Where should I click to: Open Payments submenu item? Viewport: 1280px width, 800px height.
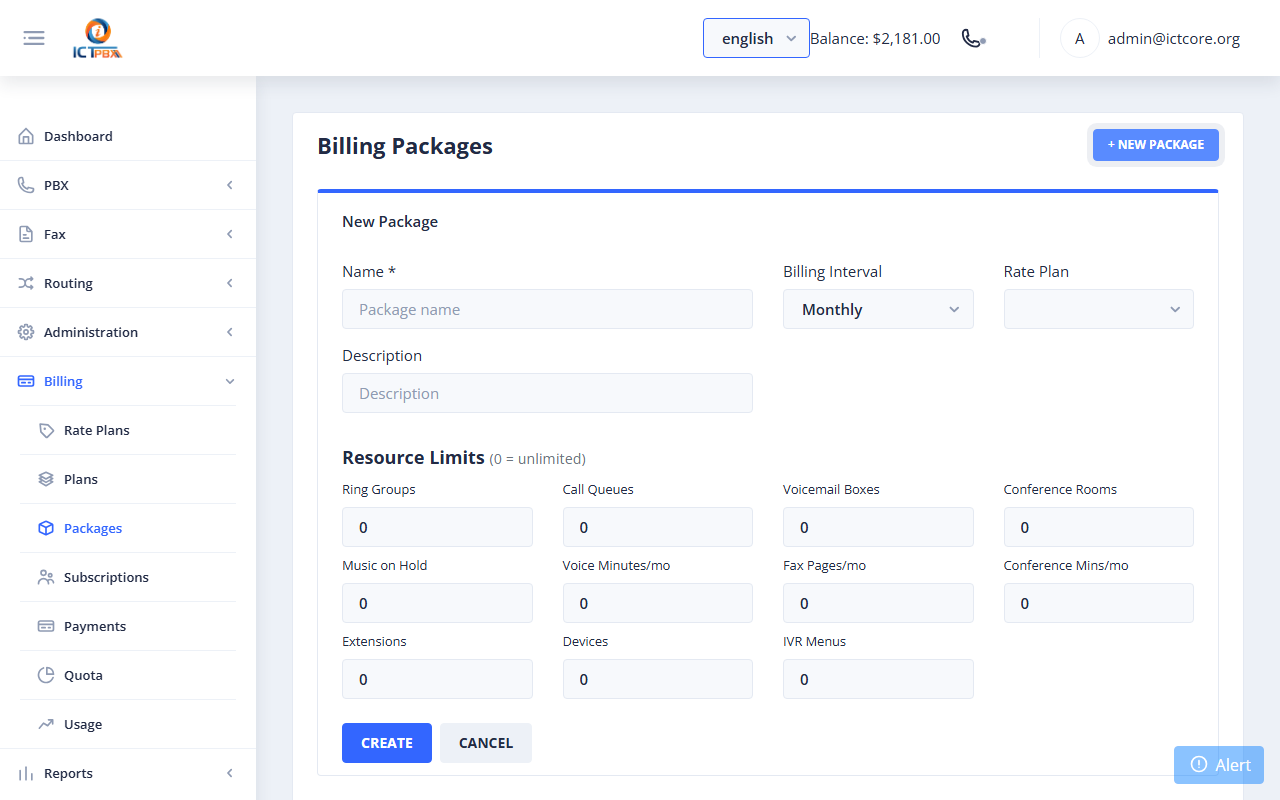click(128, 626)
